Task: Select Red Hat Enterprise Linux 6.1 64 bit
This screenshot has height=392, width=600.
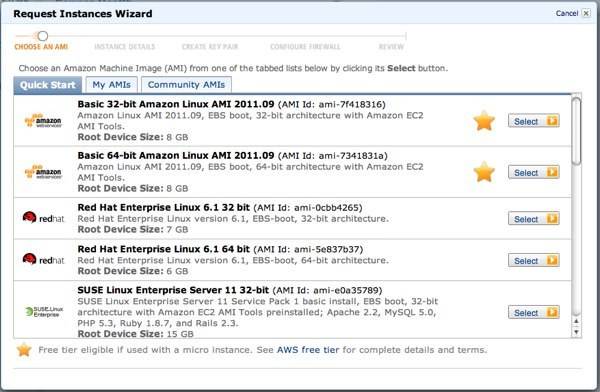Action: pos(534,260)
